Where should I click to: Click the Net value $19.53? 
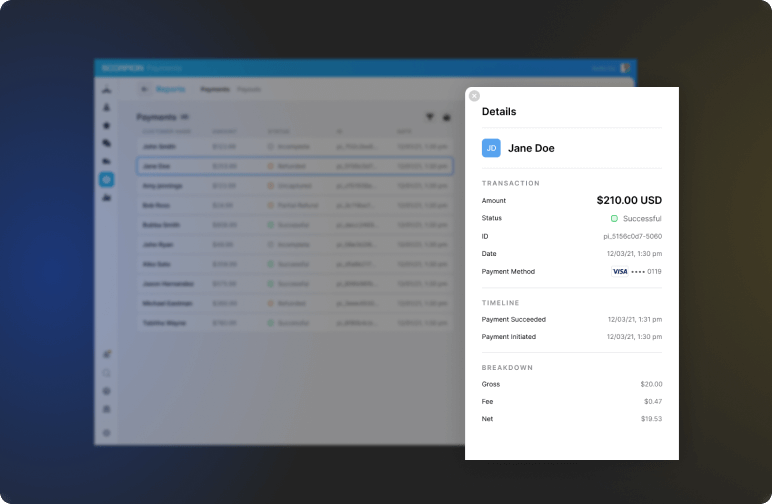click(651, 419)
